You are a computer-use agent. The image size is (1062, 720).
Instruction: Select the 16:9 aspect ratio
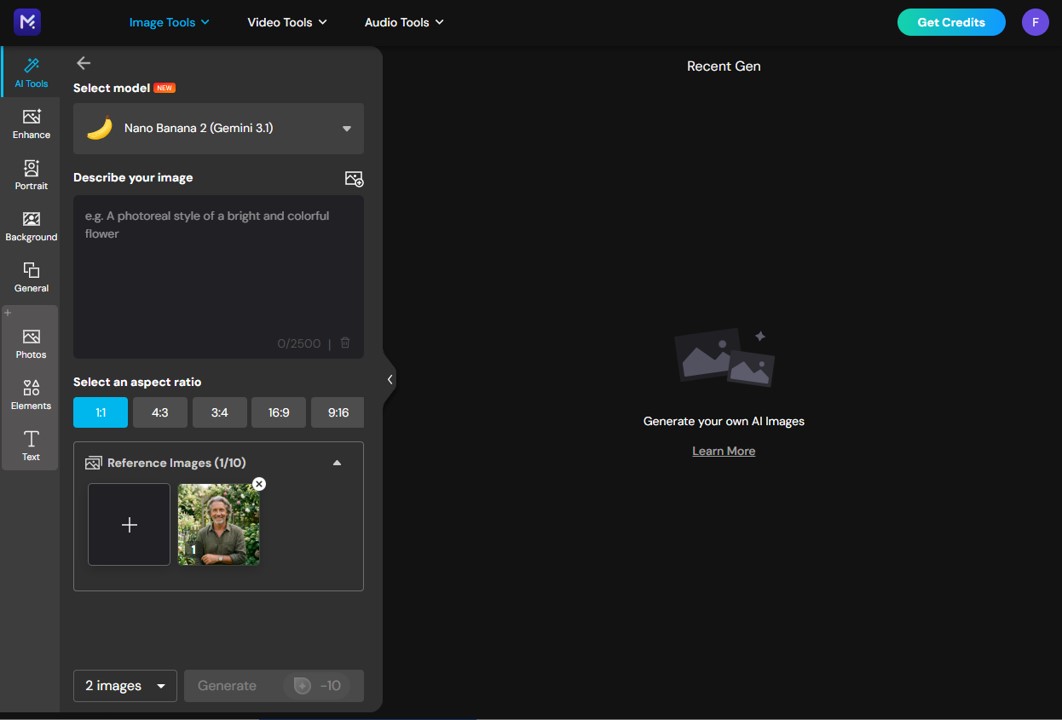pos(278,412)
